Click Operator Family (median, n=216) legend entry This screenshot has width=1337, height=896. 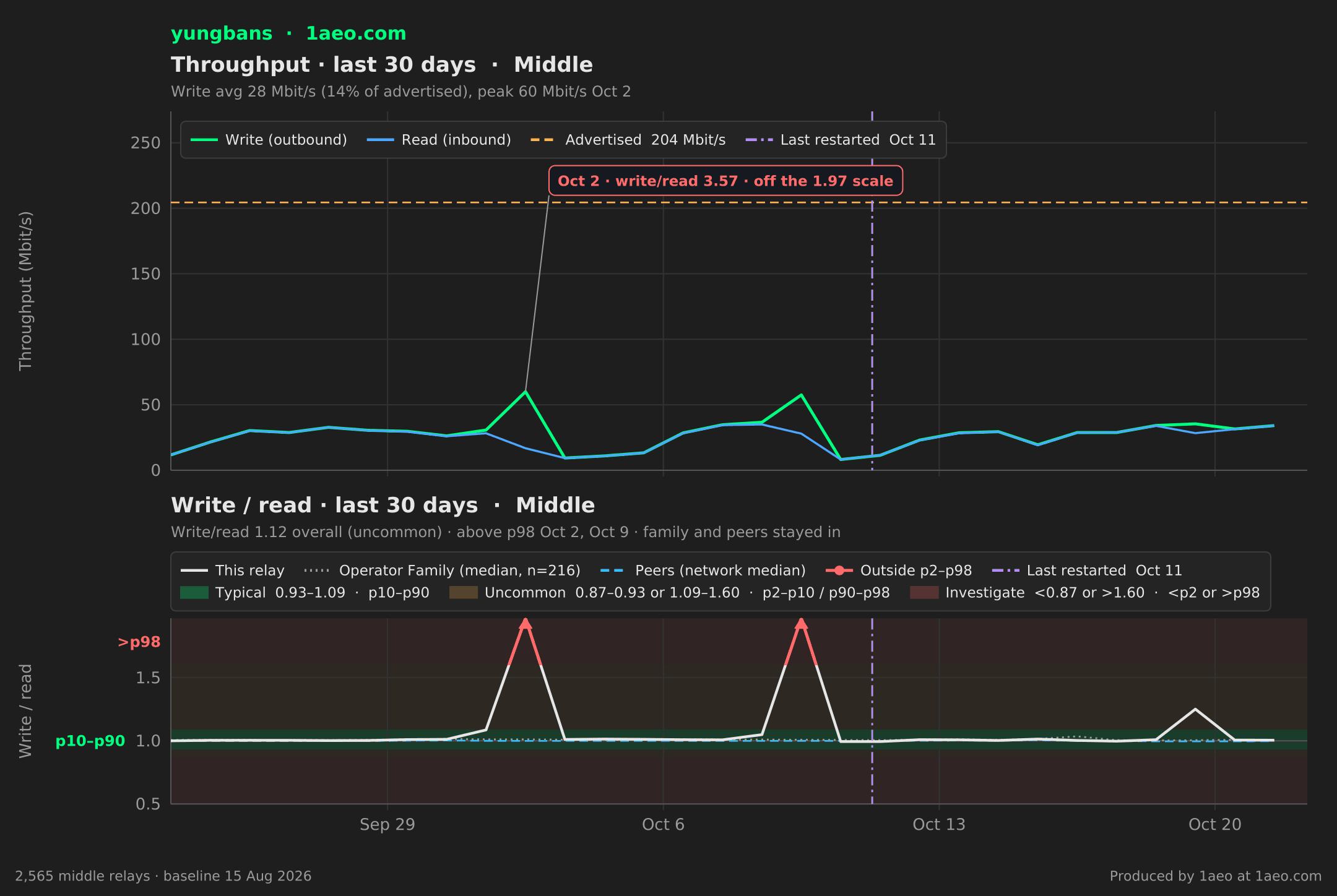tap(443, 571)
